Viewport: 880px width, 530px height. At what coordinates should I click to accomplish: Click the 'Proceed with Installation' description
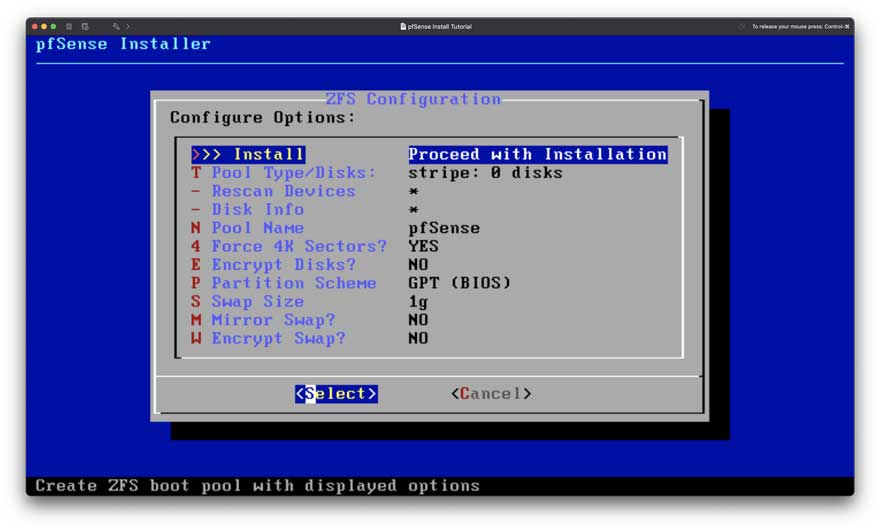tap(538, 154)
